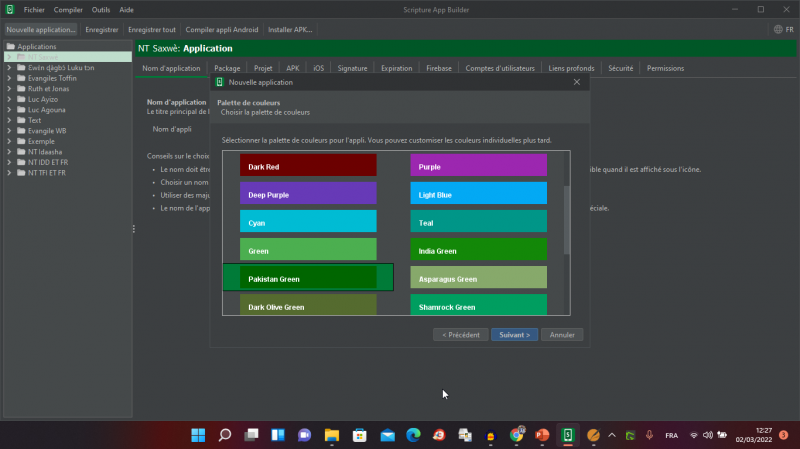Pick the India Green color swatch
The image size is (800, 449).
pos(479,250)
